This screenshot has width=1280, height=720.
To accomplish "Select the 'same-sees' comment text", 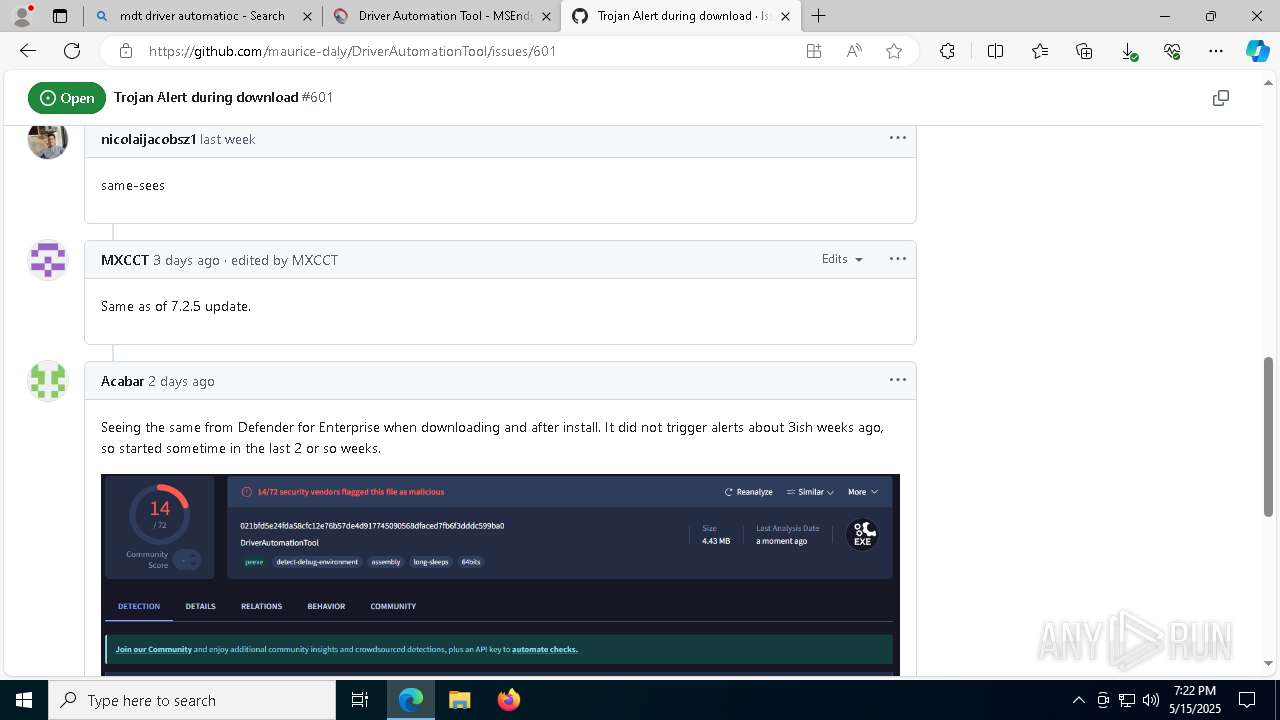I will [x=133, y=185].
